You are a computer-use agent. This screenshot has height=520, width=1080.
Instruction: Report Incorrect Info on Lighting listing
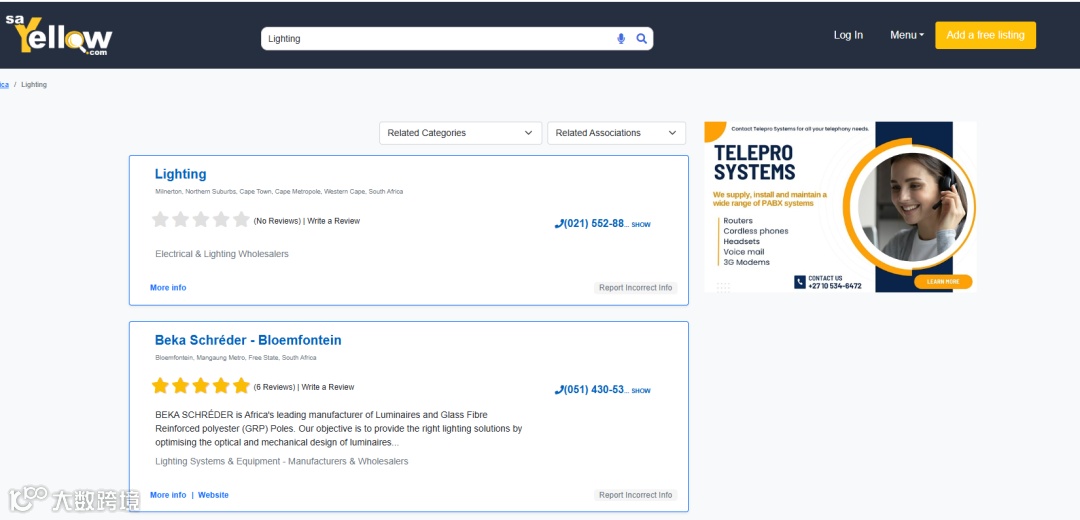(635, 288)
